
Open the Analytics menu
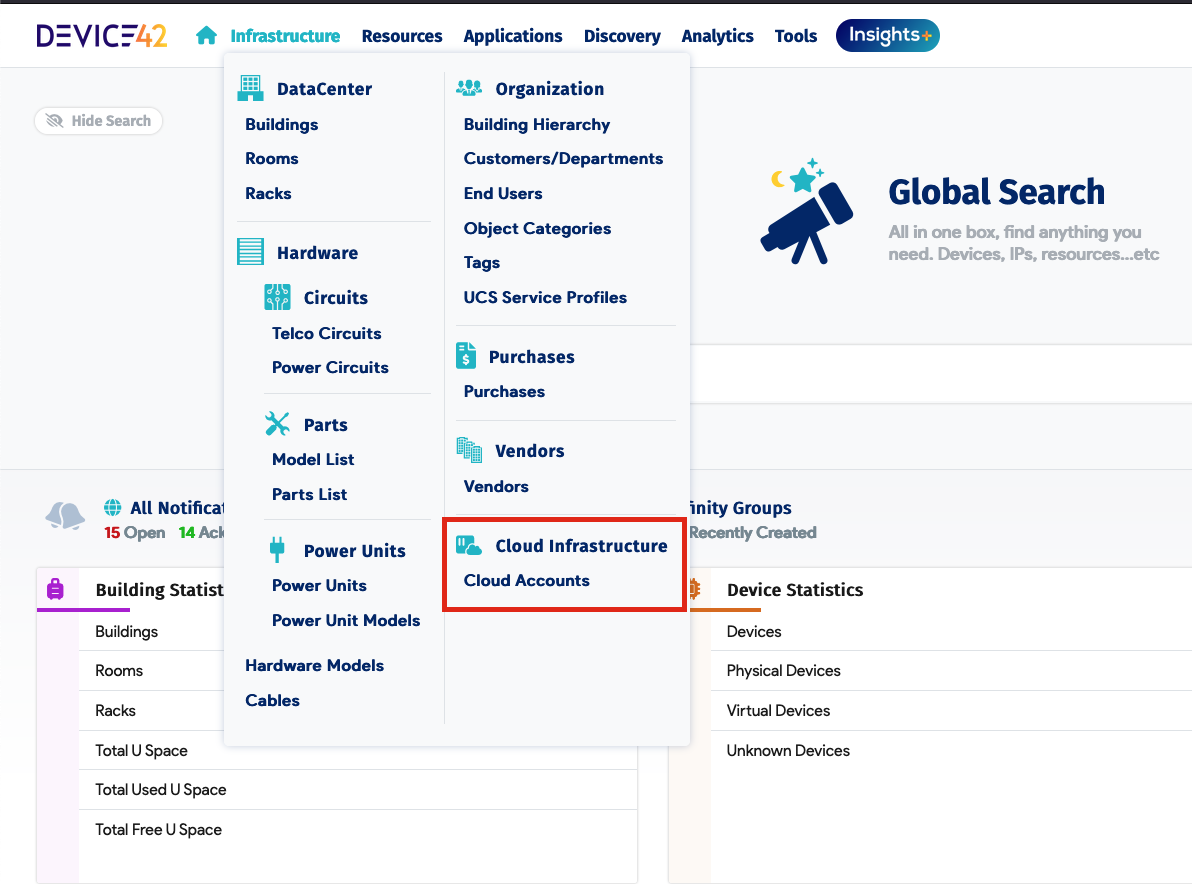tap(718, 36)
